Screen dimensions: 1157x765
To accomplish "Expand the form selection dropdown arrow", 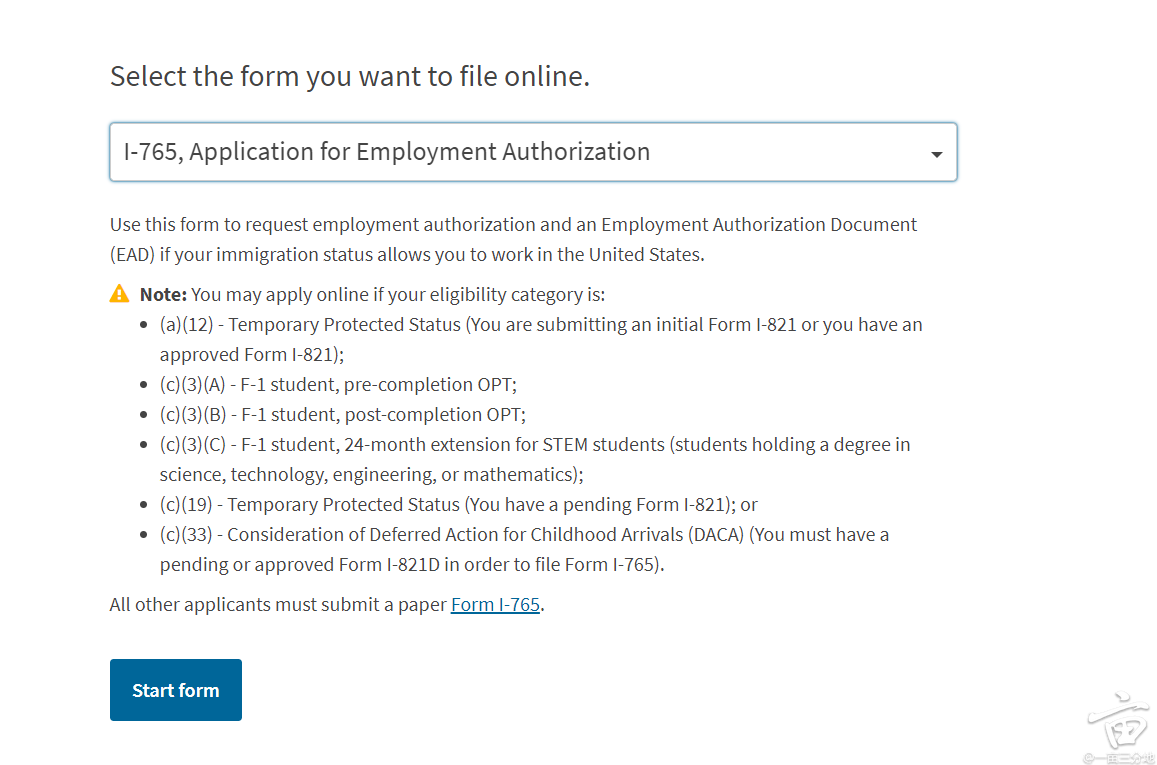I will coord(936,154).
